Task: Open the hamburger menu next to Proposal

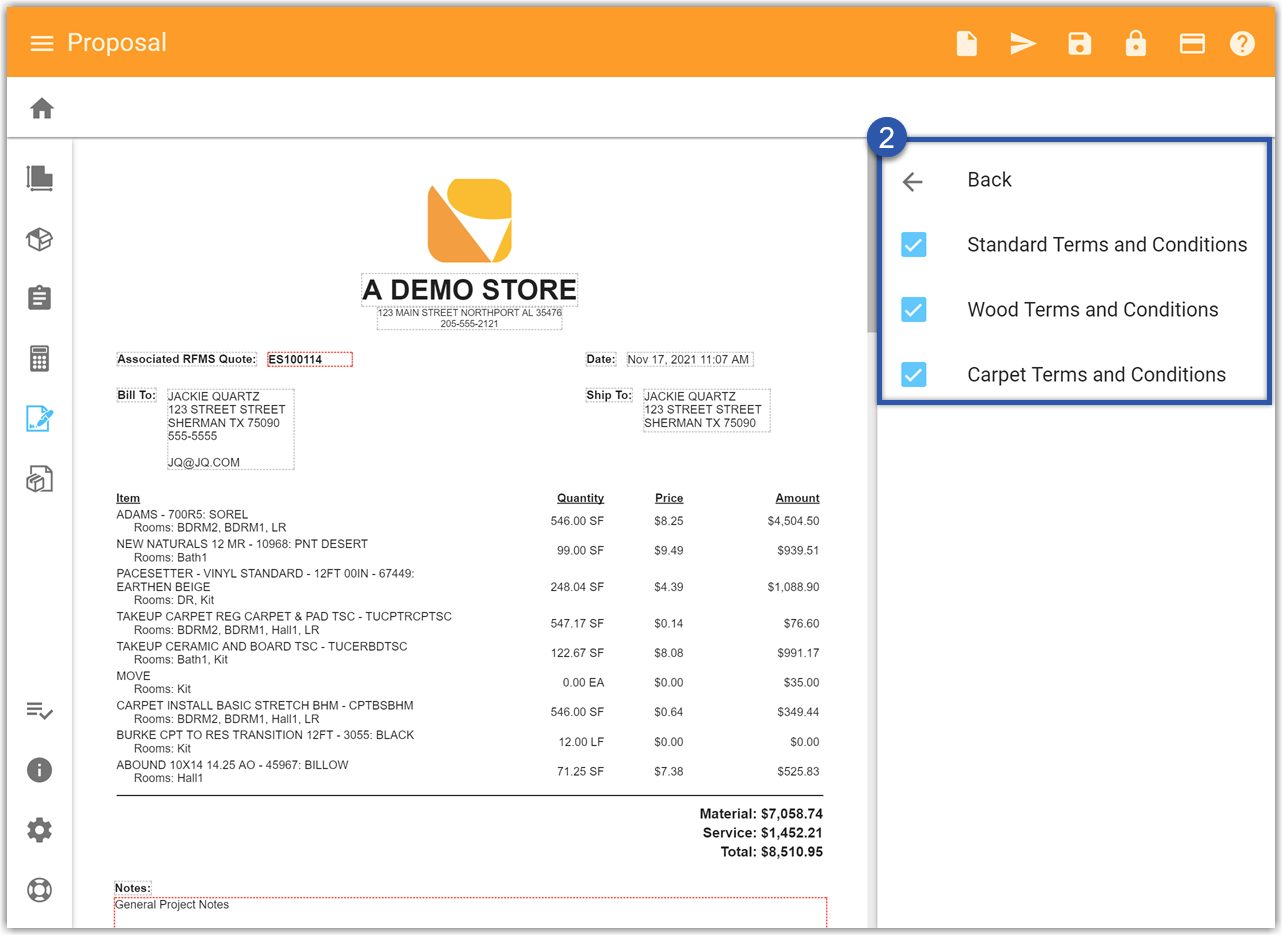Action: [42, 43]
